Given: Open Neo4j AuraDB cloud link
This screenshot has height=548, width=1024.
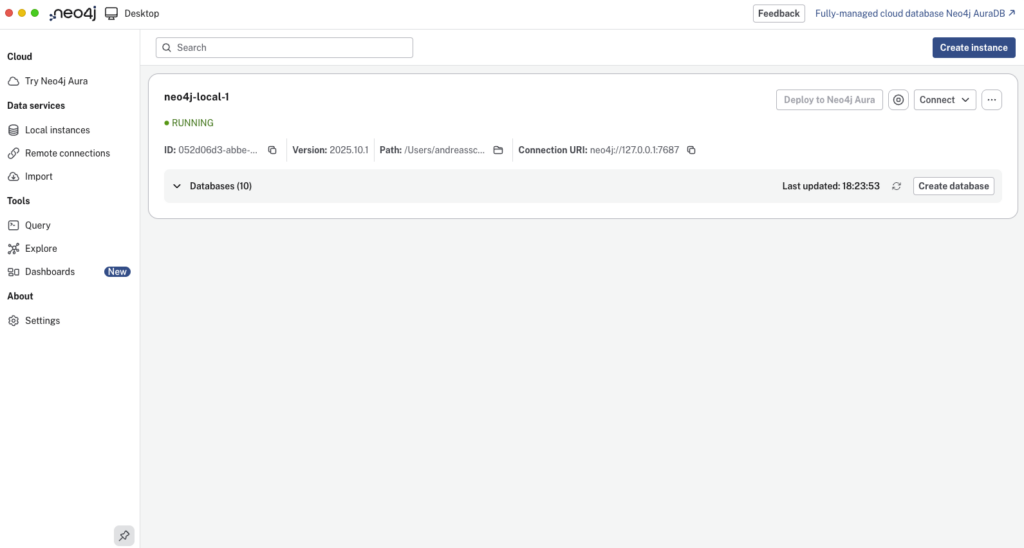Looking at the screenshot, I should coord(915,14).
